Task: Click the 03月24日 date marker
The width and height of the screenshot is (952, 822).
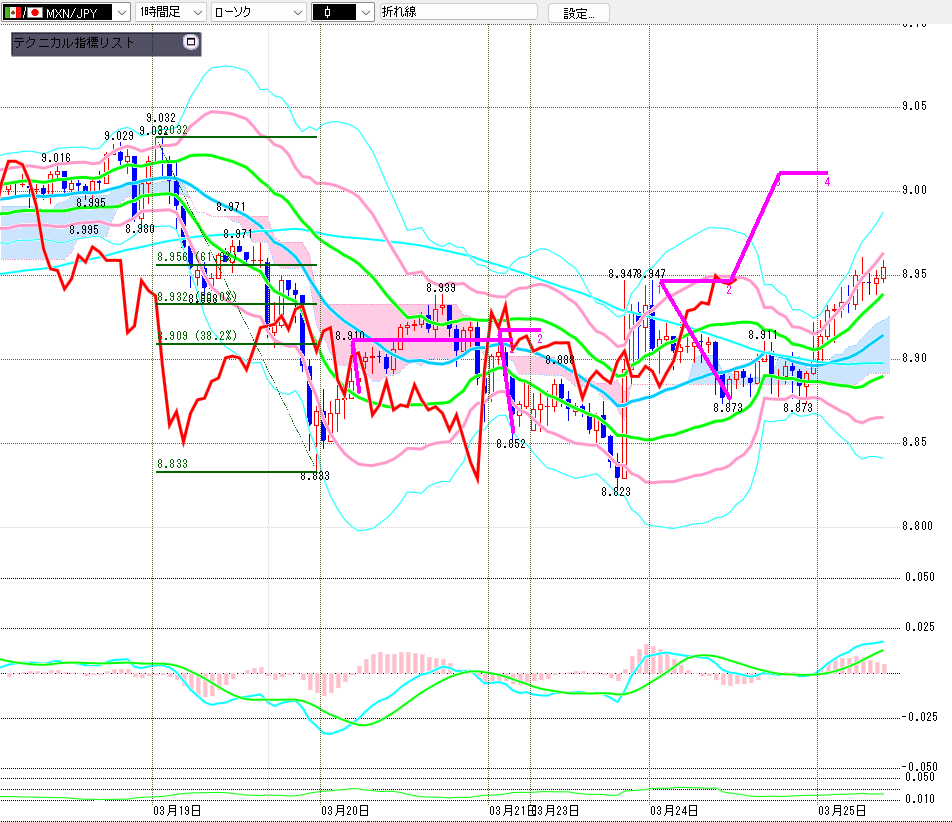Action: coord(673,810)
